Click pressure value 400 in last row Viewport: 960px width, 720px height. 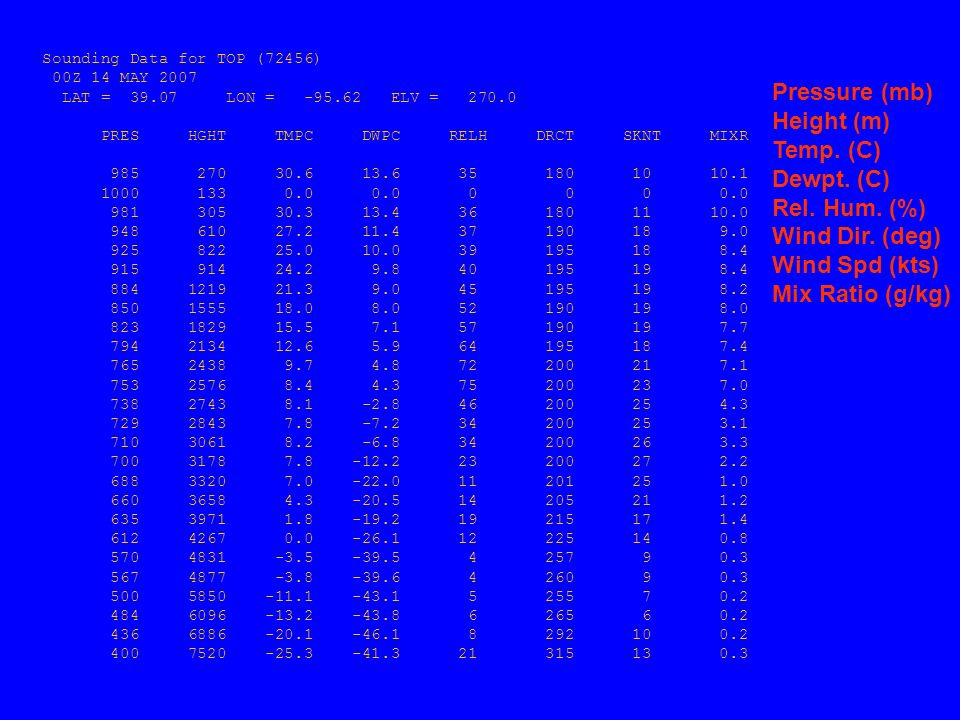point(125,653)
